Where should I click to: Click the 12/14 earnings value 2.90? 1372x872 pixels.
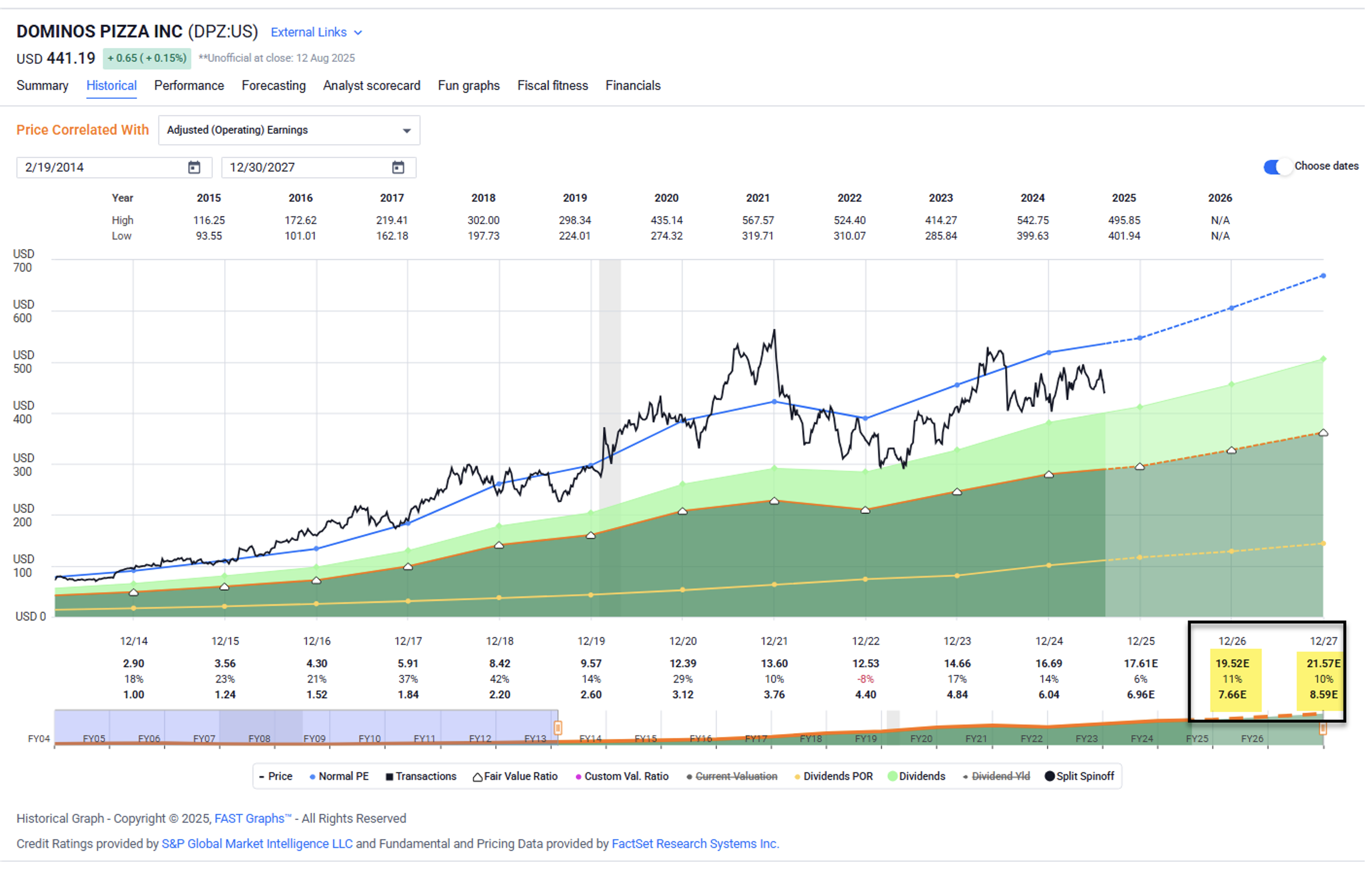coord(134,663)
